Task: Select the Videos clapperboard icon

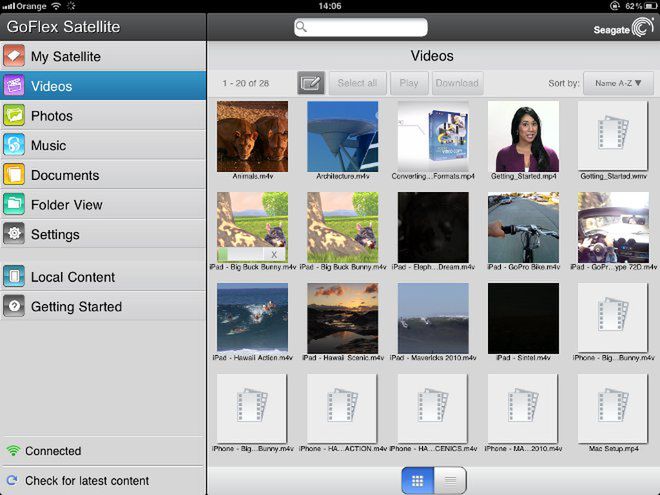Action: tap(14, 86)
